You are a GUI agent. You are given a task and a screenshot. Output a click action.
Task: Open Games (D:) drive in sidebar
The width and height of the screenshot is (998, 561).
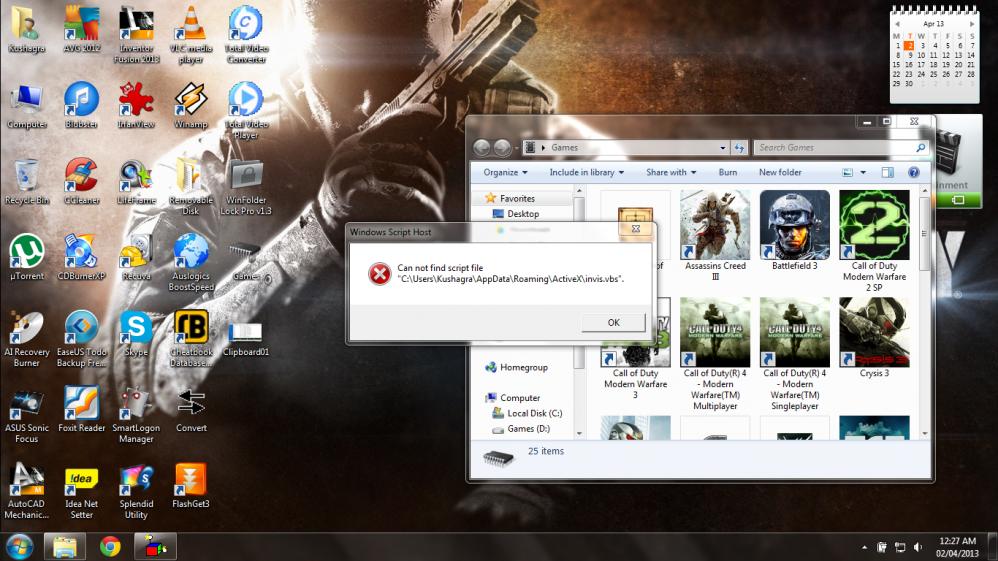coord(528,429)
